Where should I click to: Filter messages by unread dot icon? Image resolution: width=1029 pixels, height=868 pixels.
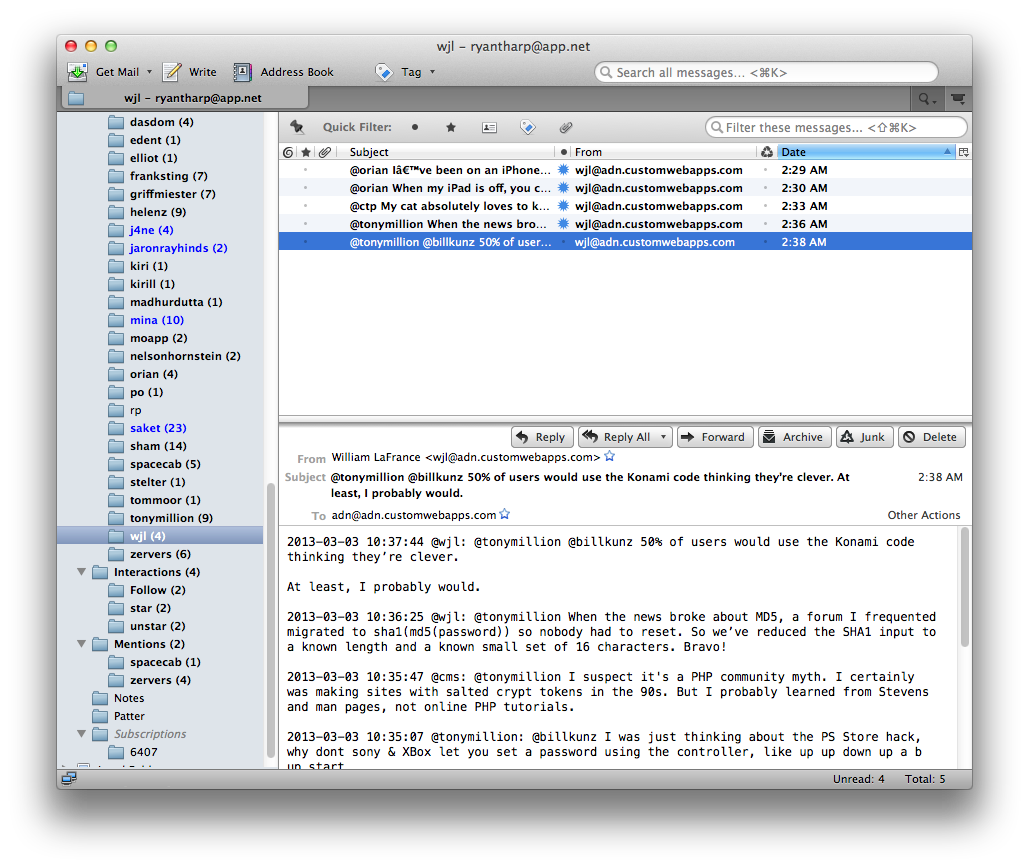[x=415, y=127]
